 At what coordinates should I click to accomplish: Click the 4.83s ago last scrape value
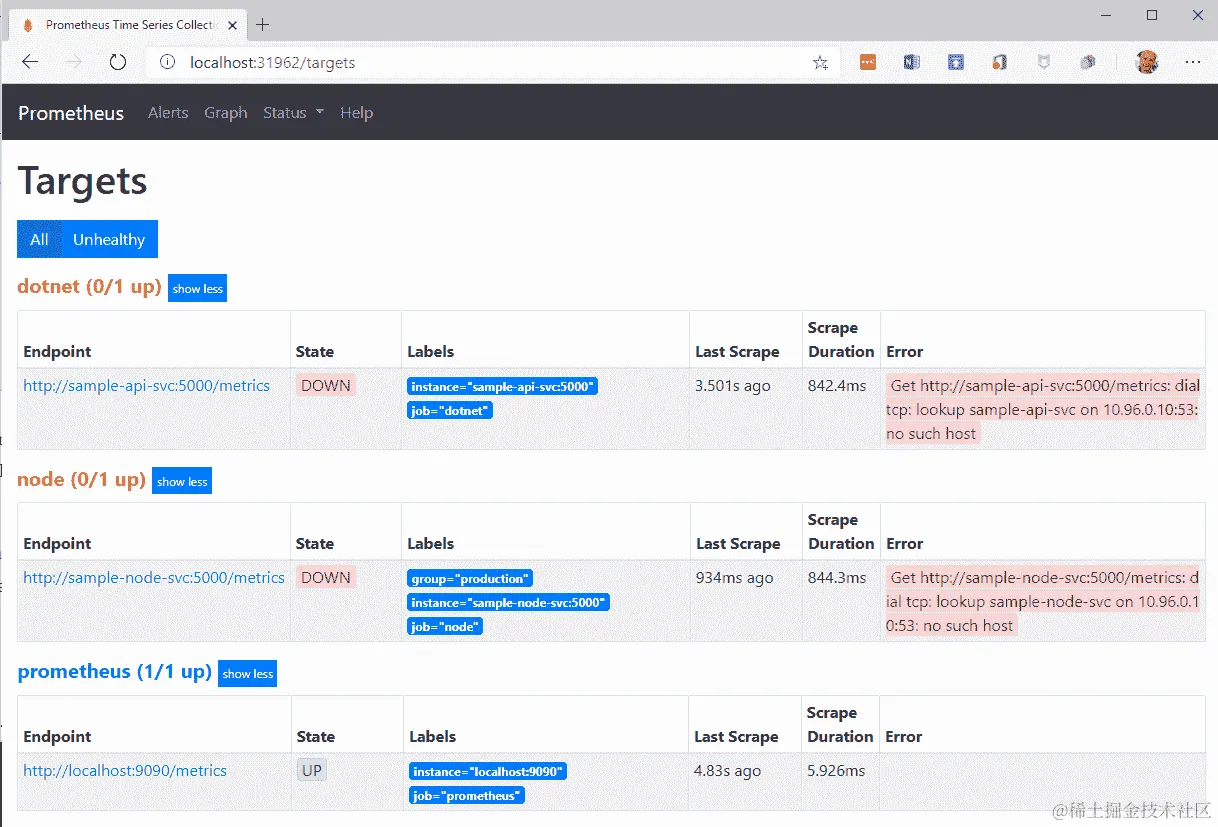tap(728, 770)
